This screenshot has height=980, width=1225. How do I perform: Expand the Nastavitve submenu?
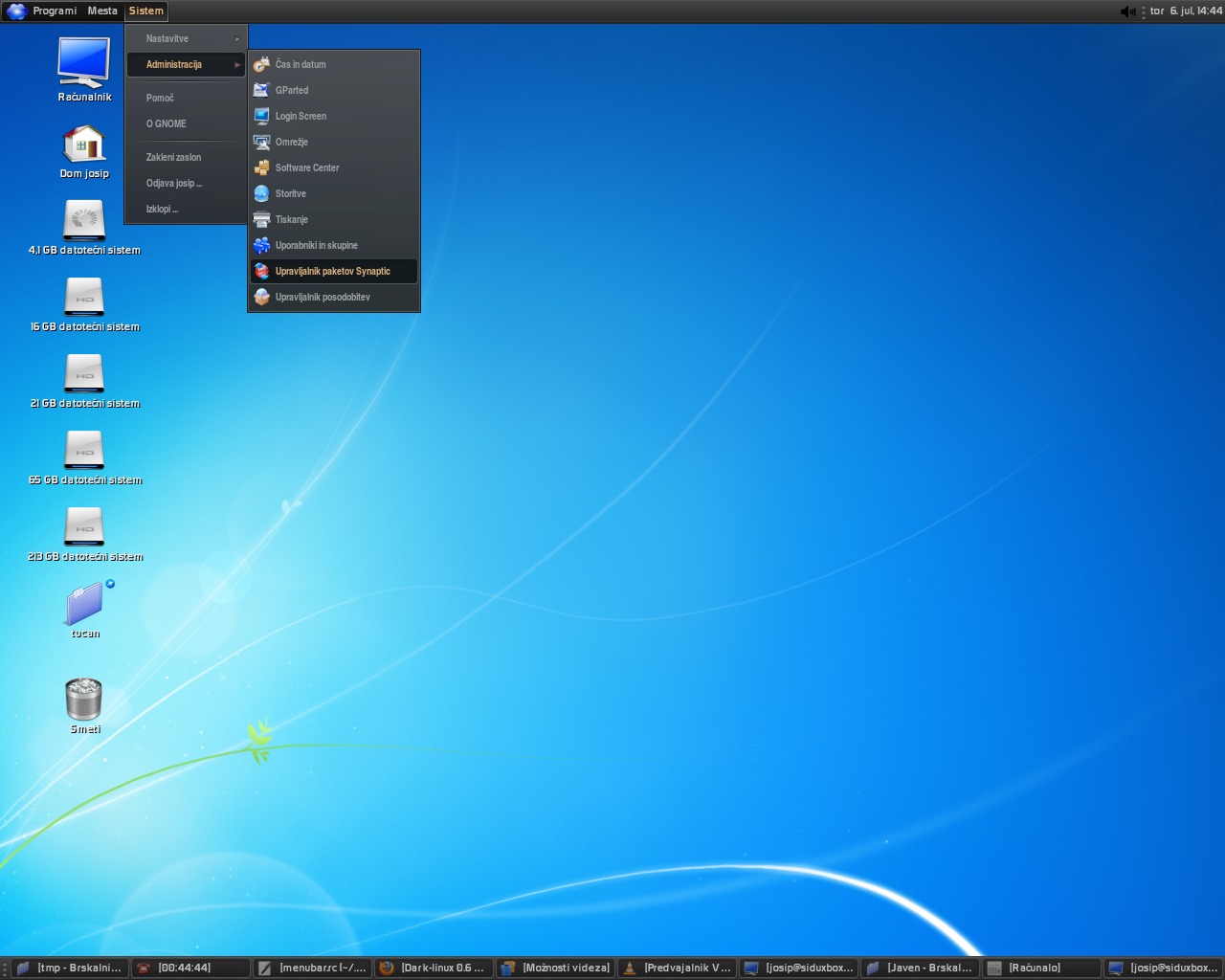pyautogui.click(x=187, y=38)
